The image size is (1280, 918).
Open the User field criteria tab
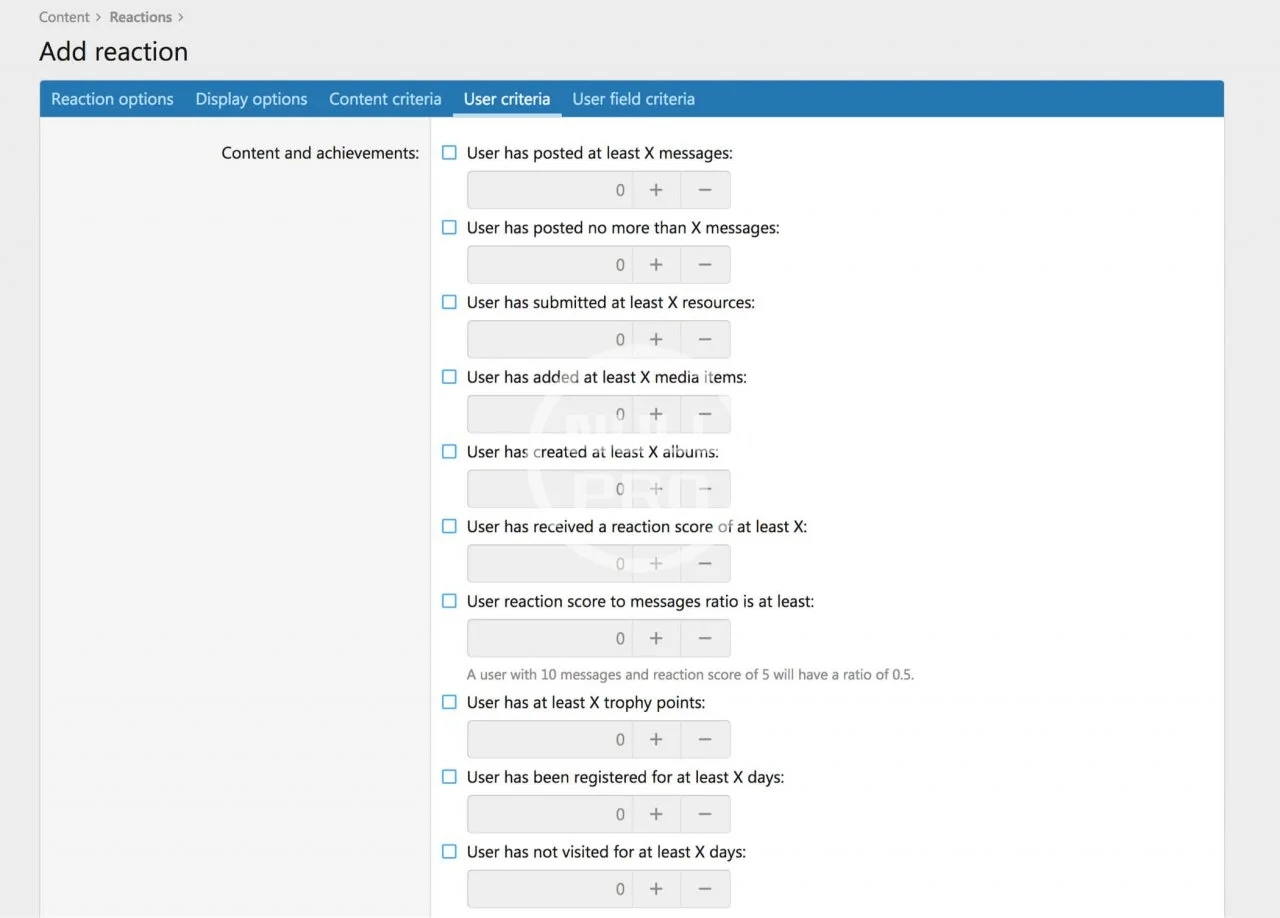pyautogui.click(x=633, y=99)
